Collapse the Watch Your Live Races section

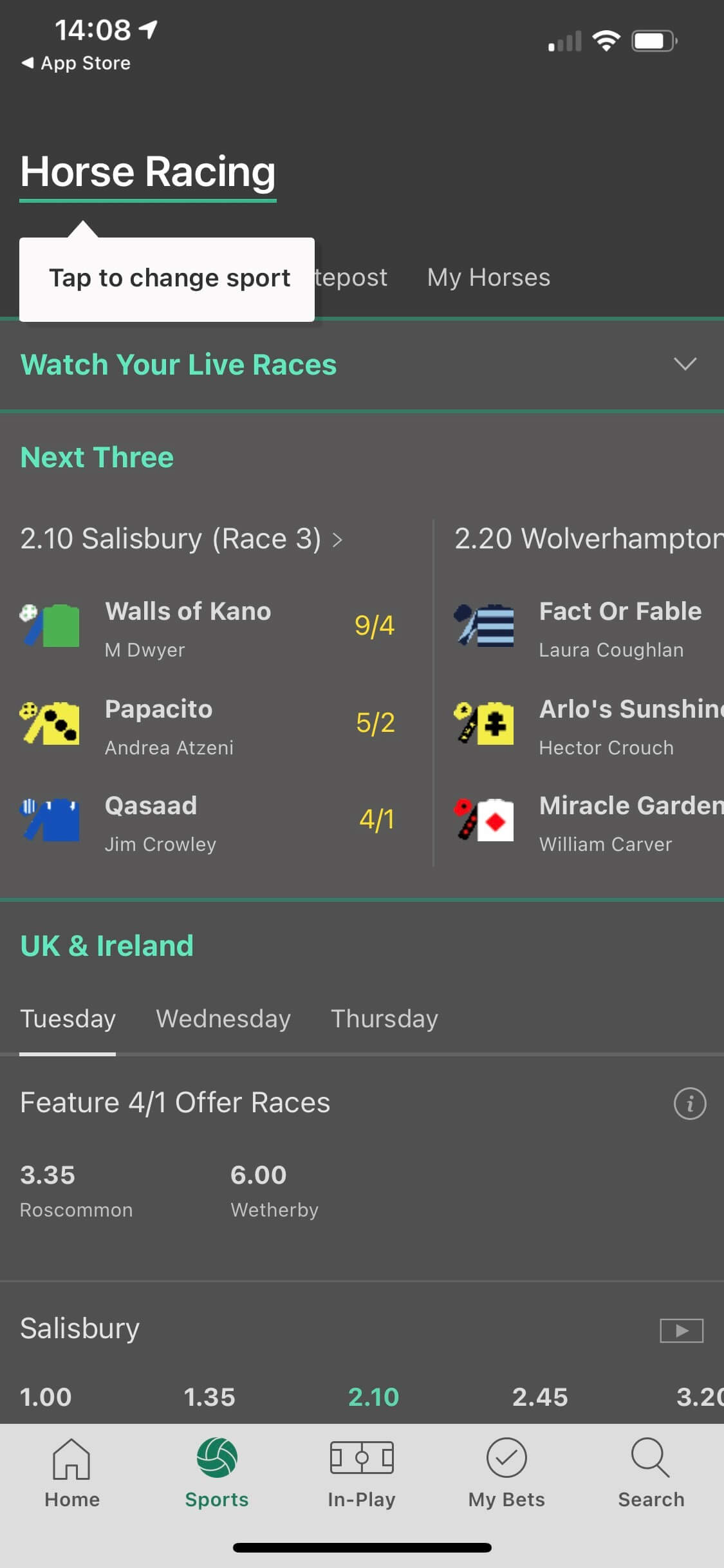(684, 364)
